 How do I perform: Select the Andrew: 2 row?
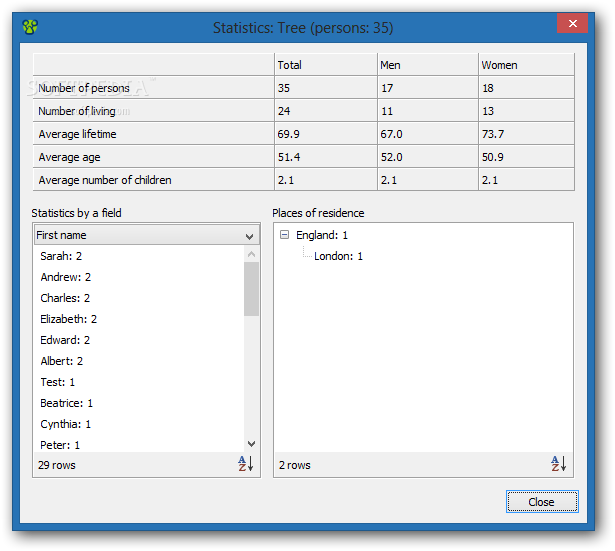[139, 277]
